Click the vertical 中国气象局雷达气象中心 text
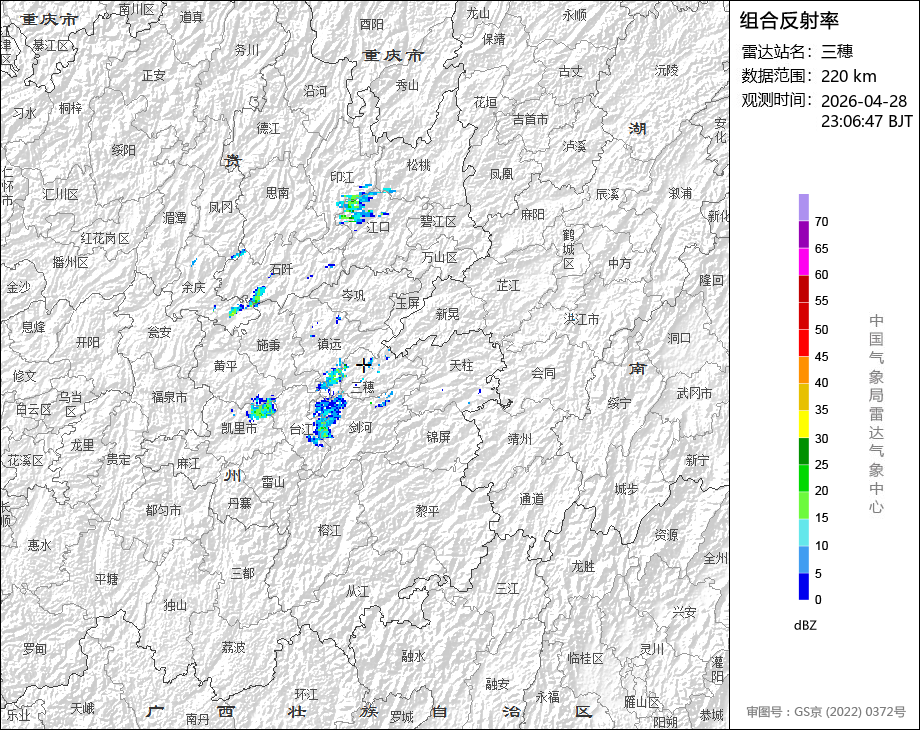Viewport: 920px width, 730px height. [x=876, y=414]
